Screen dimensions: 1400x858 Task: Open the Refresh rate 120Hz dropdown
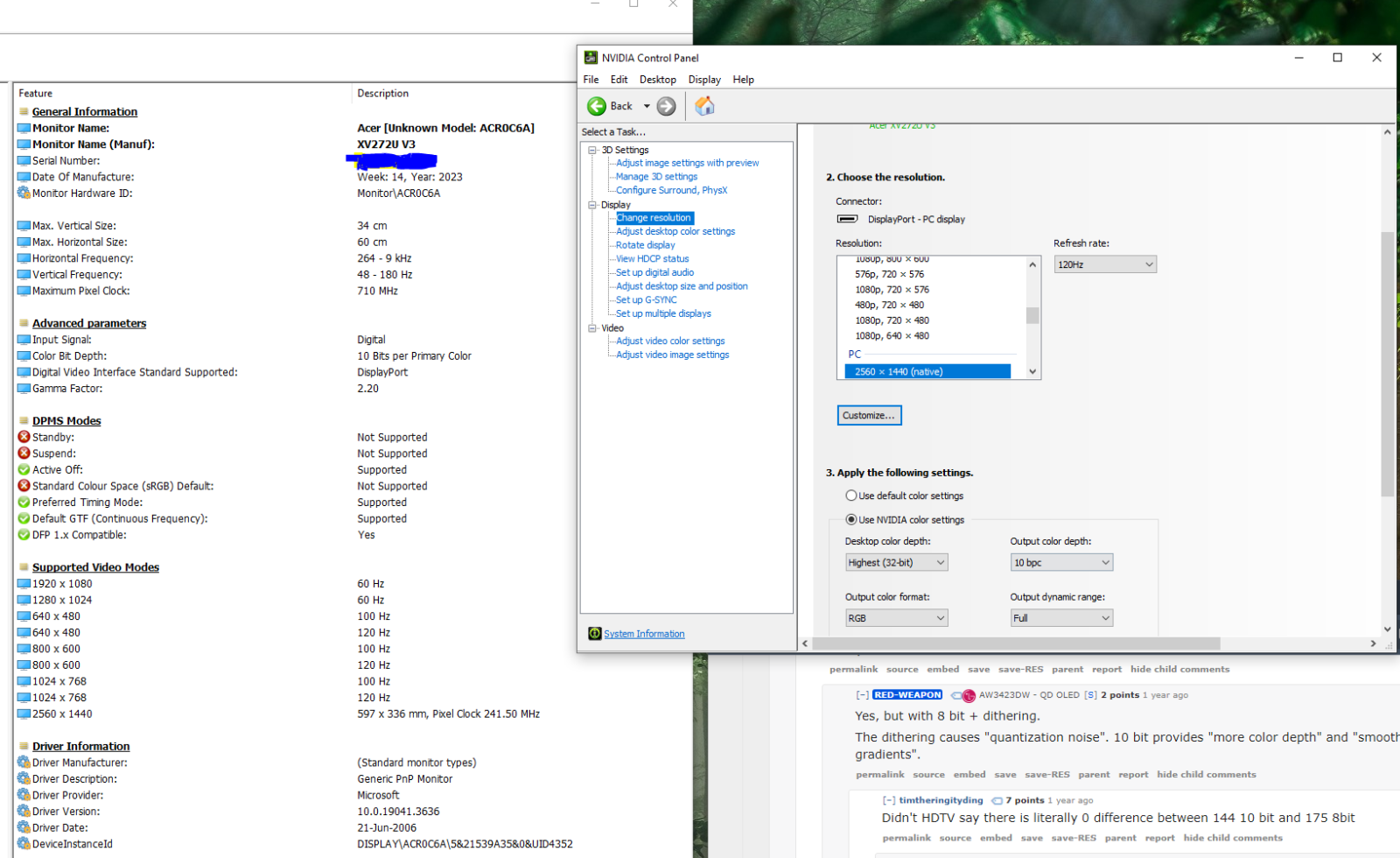1105,264
